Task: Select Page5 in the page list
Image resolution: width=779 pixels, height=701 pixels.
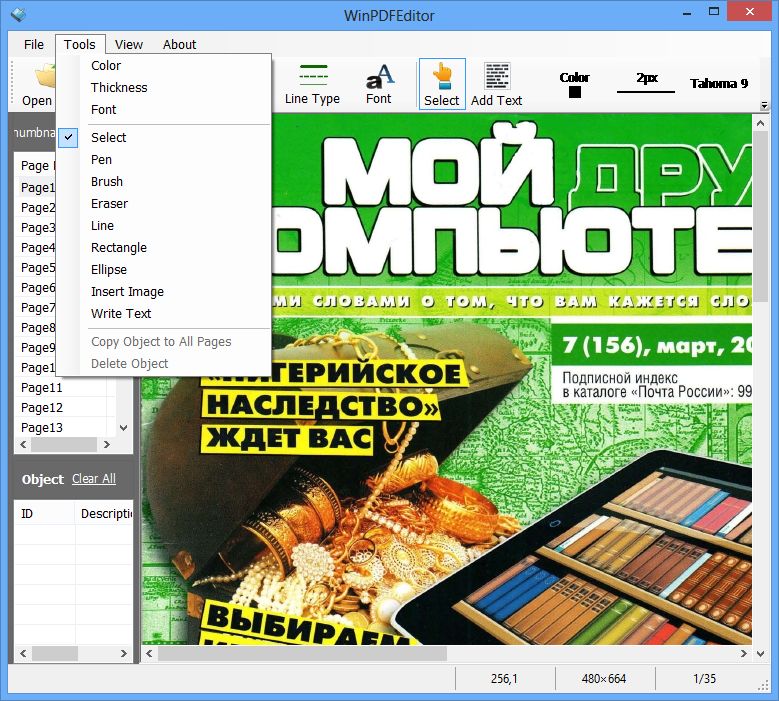Action: 38,268
